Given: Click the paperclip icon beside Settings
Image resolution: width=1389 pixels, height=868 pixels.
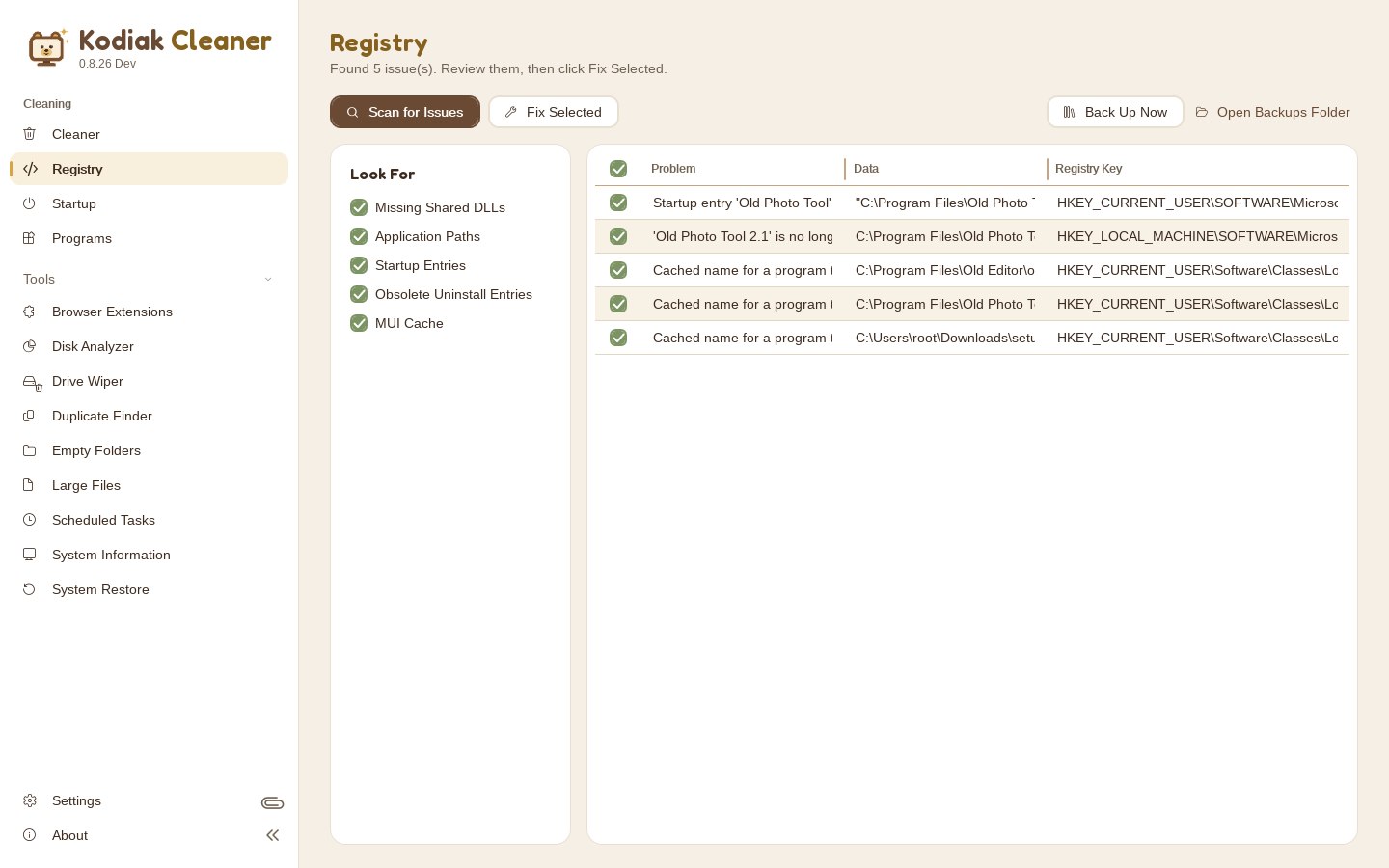Looking at the screenshot, I should 272,802.
